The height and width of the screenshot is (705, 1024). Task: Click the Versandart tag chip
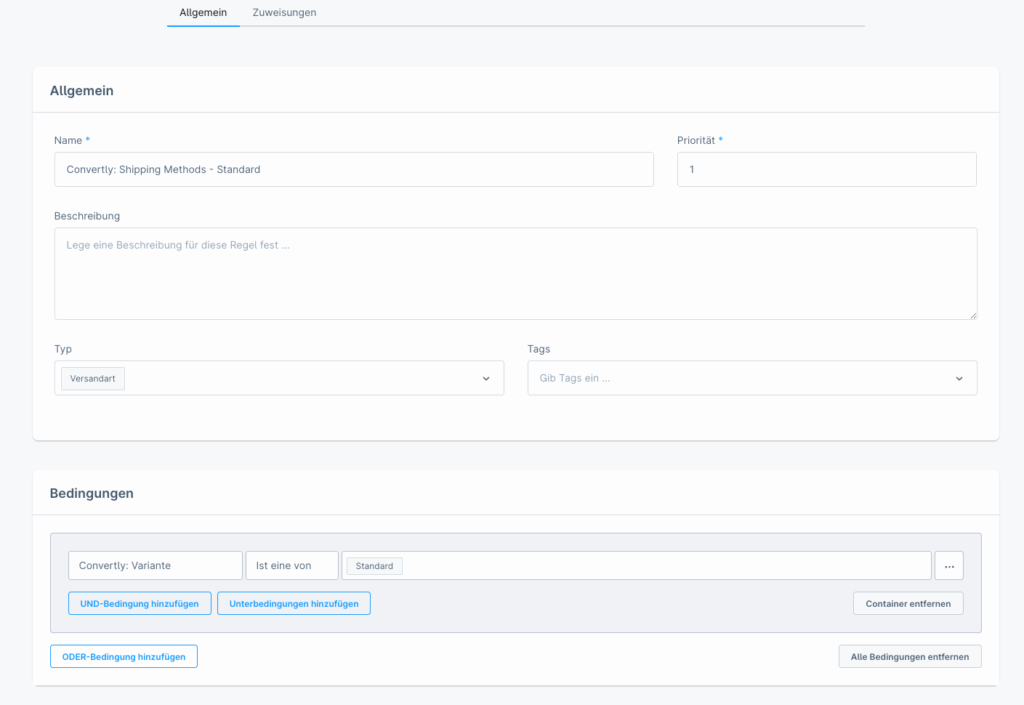(93, 379)
